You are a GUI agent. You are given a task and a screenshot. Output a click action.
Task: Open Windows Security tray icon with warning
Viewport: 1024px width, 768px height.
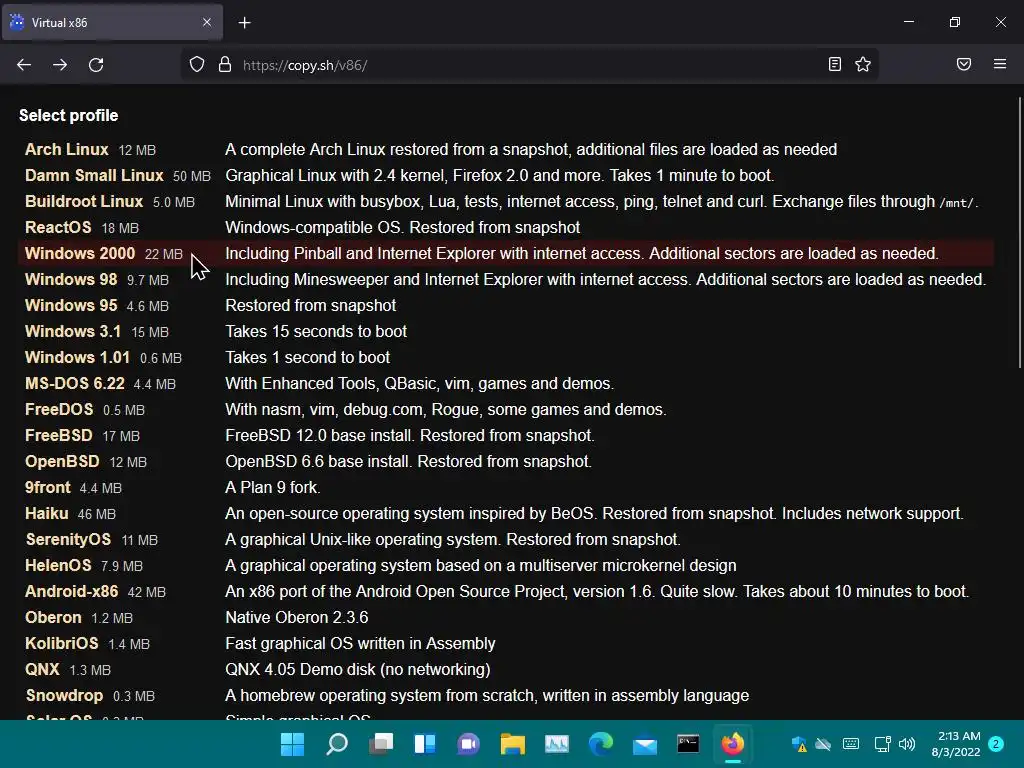click(799, 744)
